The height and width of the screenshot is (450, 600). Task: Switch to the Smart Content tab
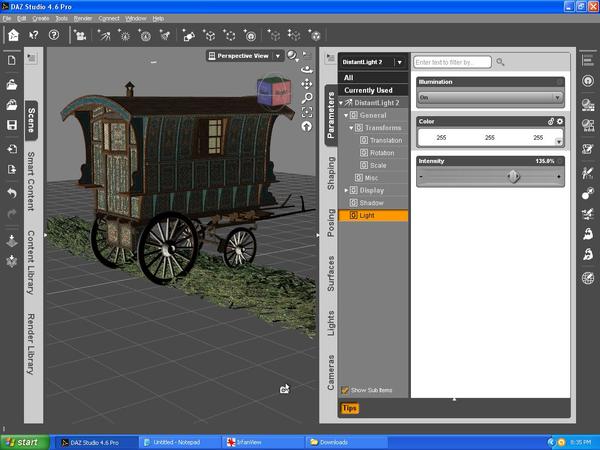pos(31,181)
